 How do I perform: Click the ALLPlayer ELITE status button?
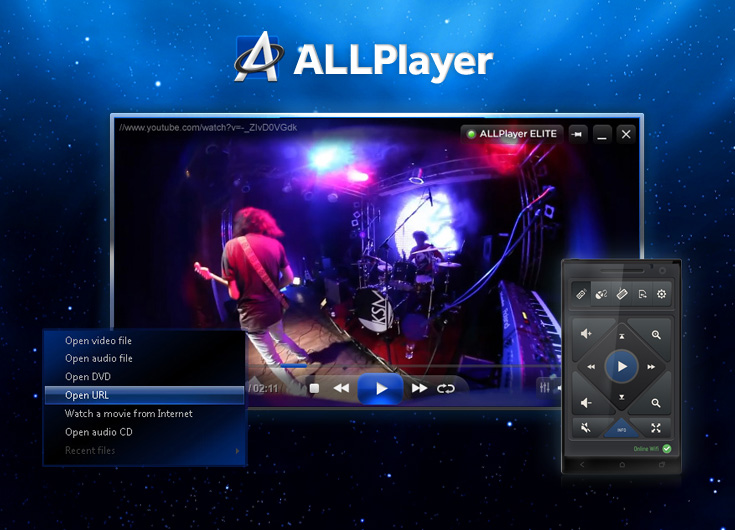pos(511,134)
